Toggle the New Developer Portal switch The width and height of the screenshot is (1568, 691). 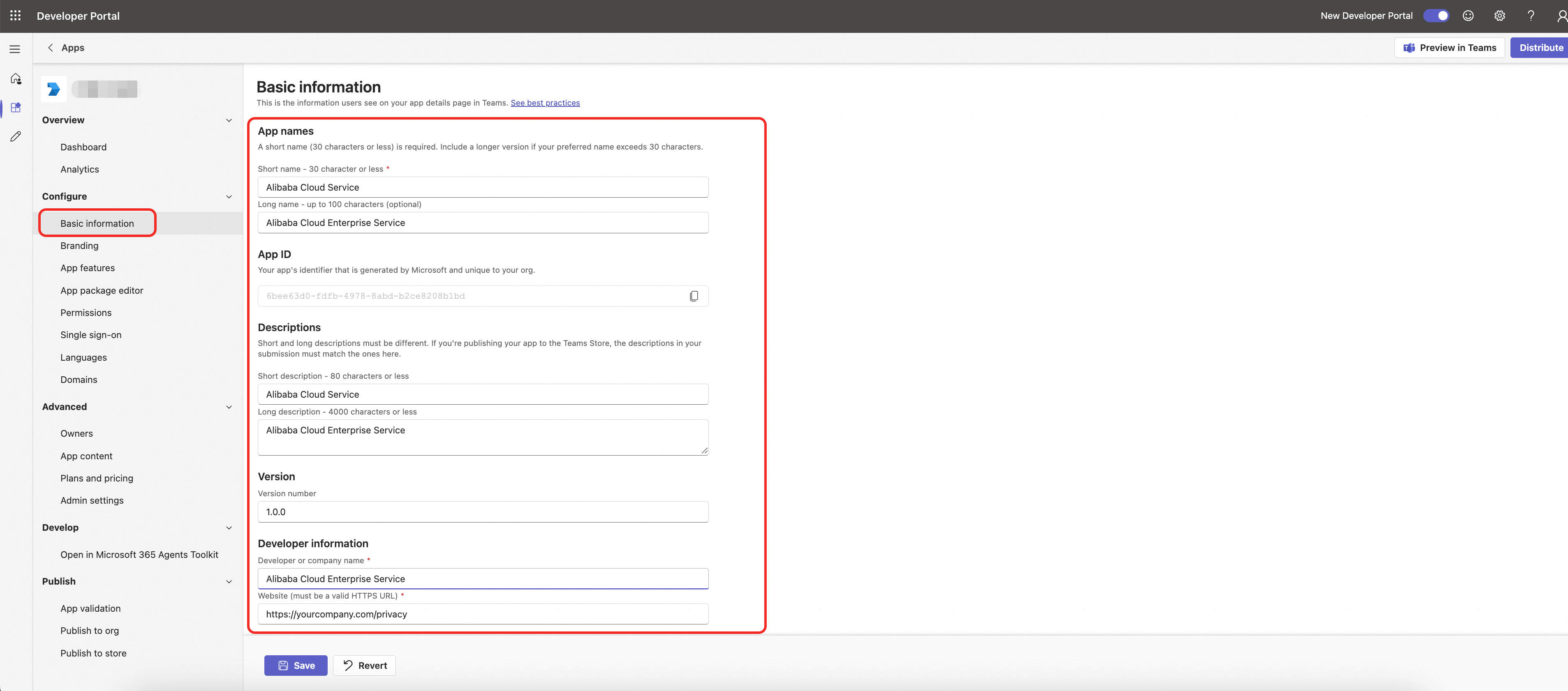point(1436,16)
